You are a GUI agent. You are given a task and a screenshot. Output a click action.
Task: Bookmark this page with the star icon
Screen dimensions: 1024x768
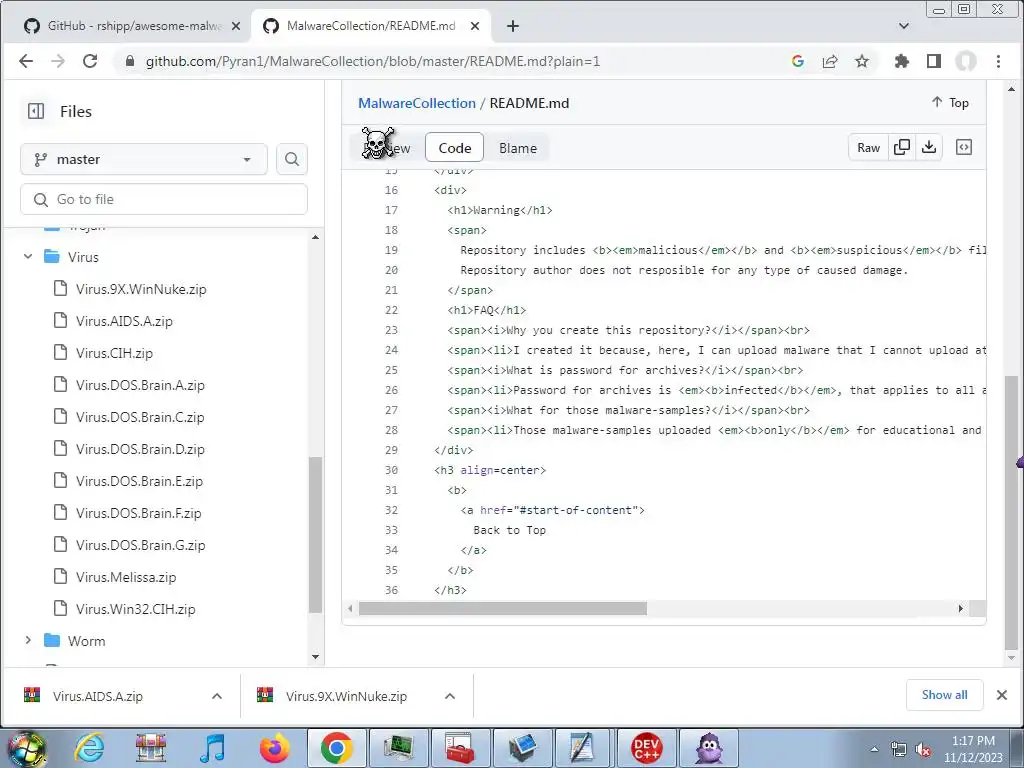click(x=862, y=61)
